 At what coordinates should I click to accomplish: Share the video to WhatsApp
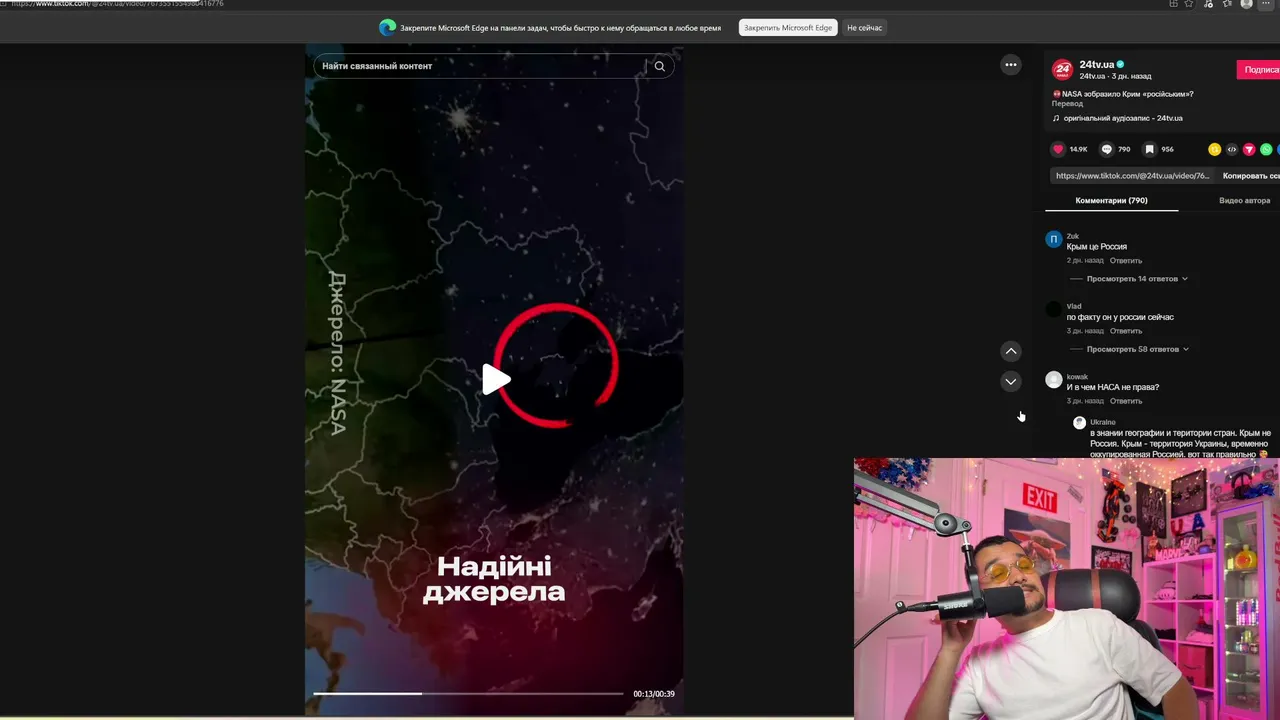tap(1266, 149)
